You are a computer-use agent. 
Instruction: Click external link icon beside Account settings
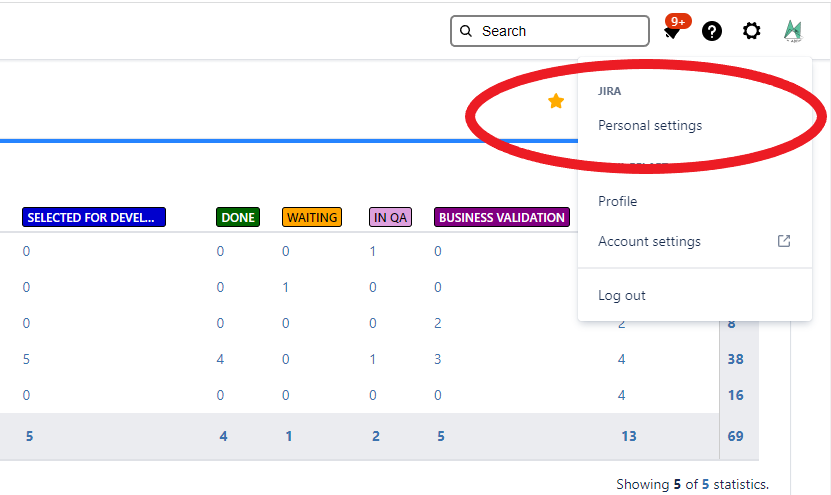(784, 241)
